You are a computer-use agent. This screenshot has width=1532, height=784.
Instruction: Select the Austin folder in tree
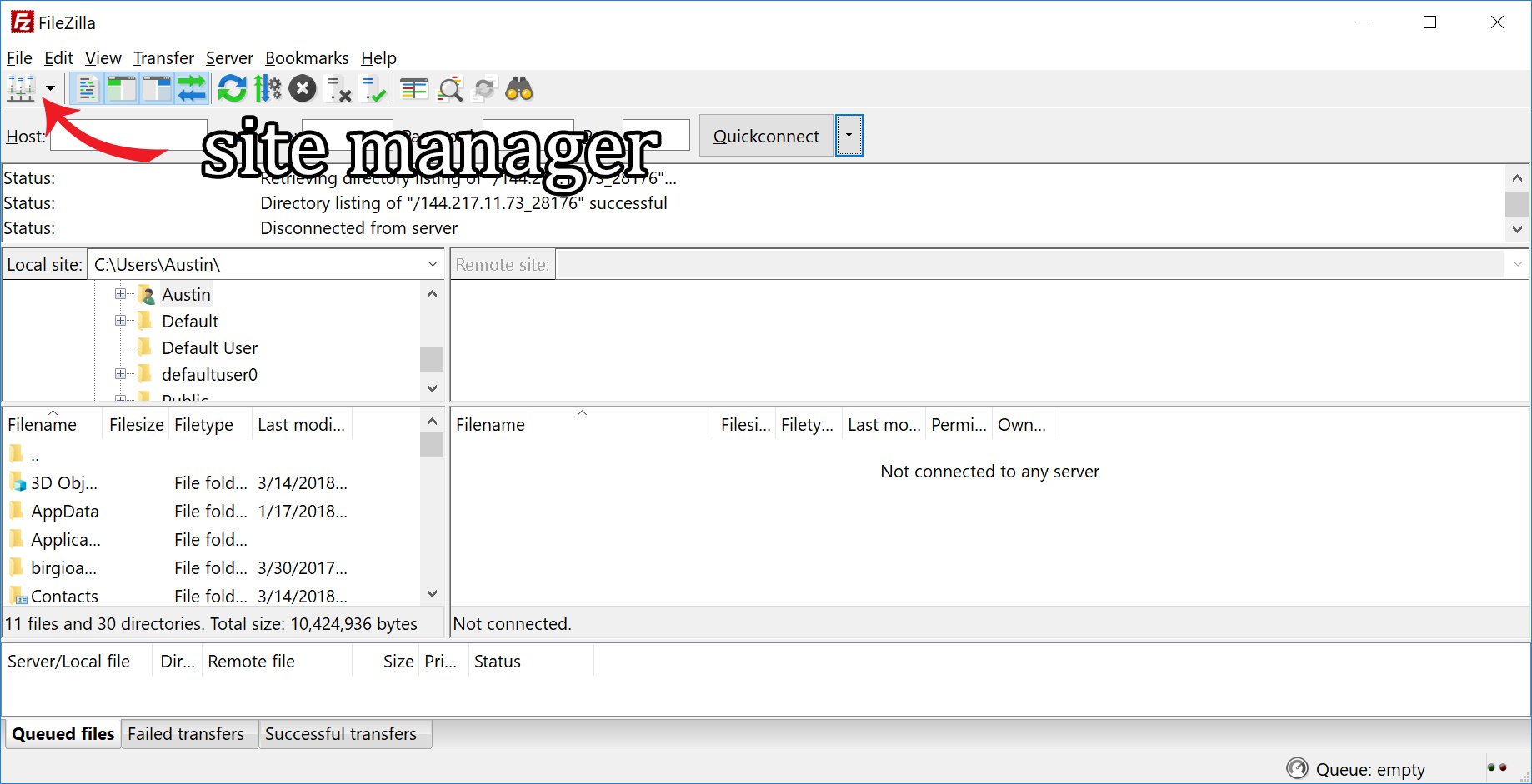(x=186, y=294)
